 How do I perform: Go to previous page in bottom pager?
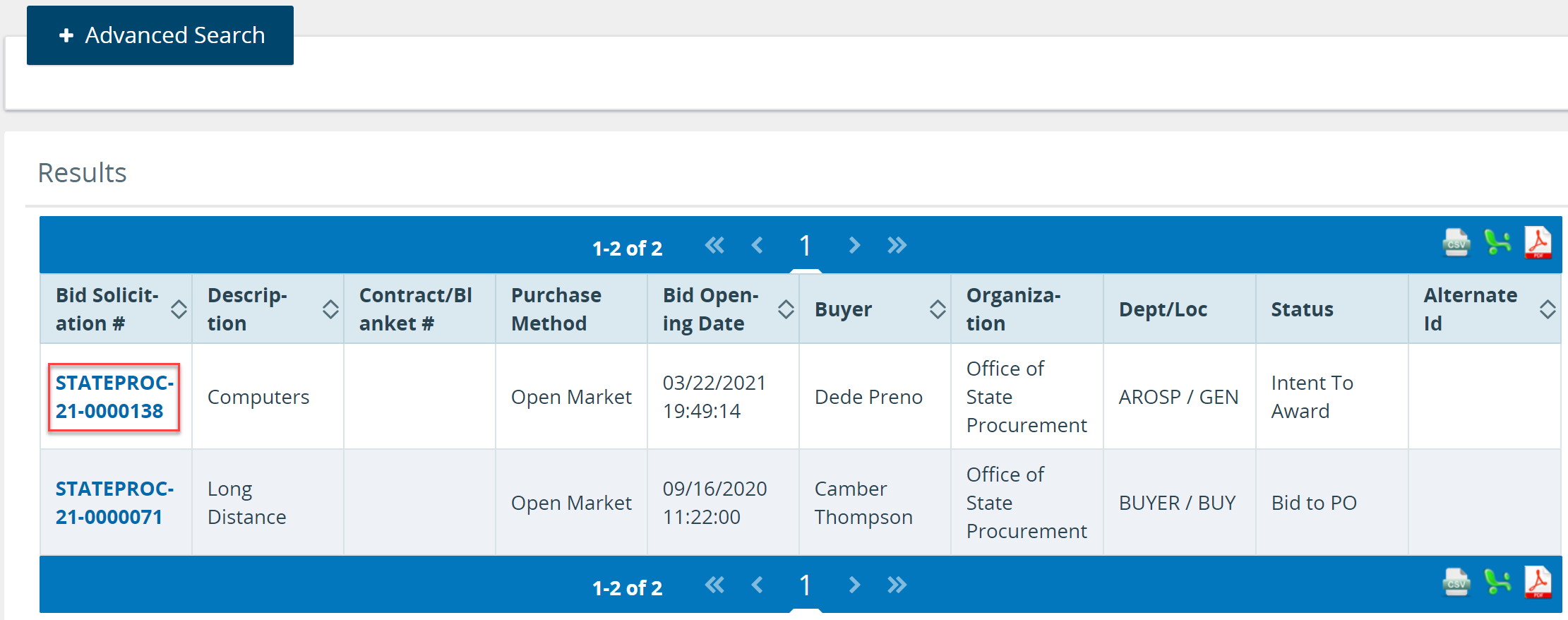[x=758, y=585]
